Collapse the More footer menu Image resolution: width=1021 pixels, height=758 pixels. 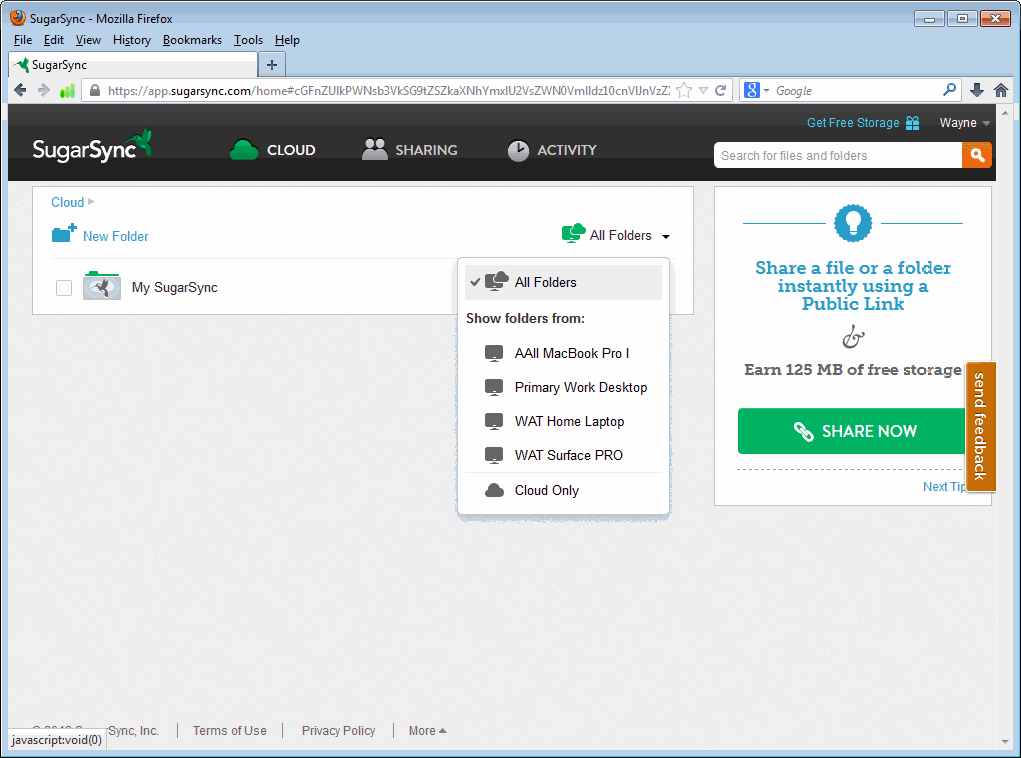427,730
